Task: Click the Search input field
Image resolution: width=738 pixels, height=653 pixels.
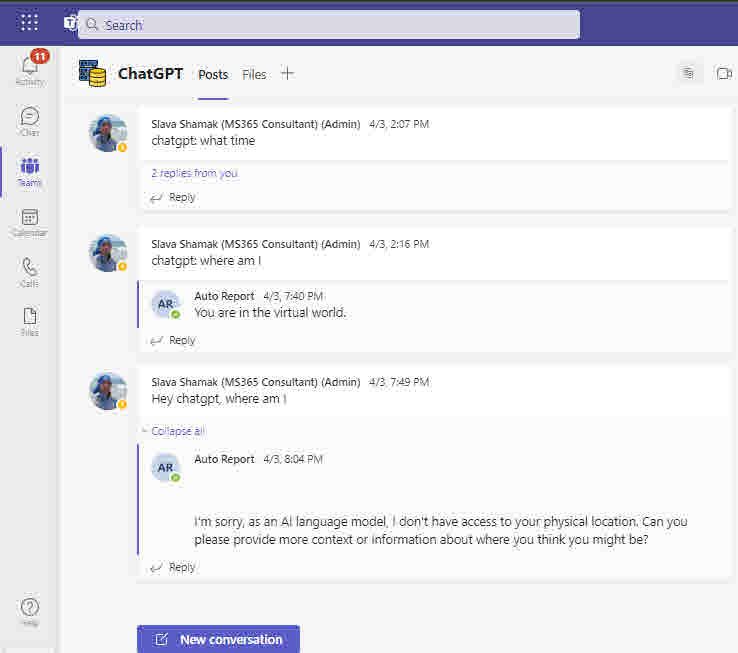Action: (x=329, y=24)
